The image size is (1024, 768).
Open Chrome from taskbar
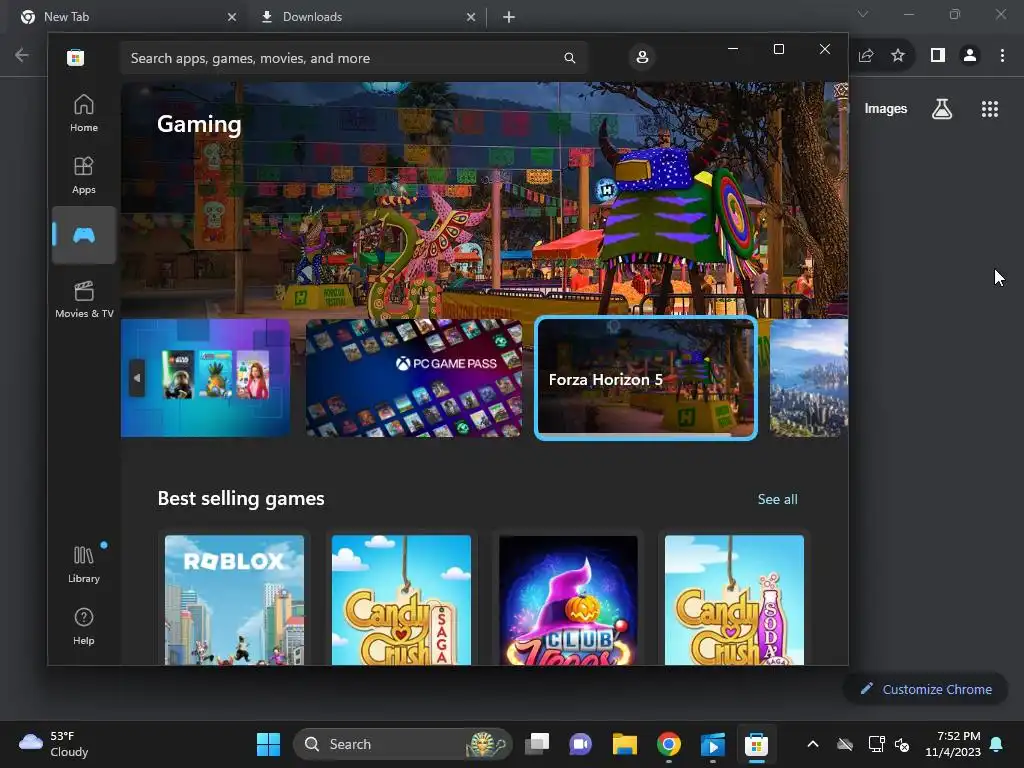coord(669,744)
